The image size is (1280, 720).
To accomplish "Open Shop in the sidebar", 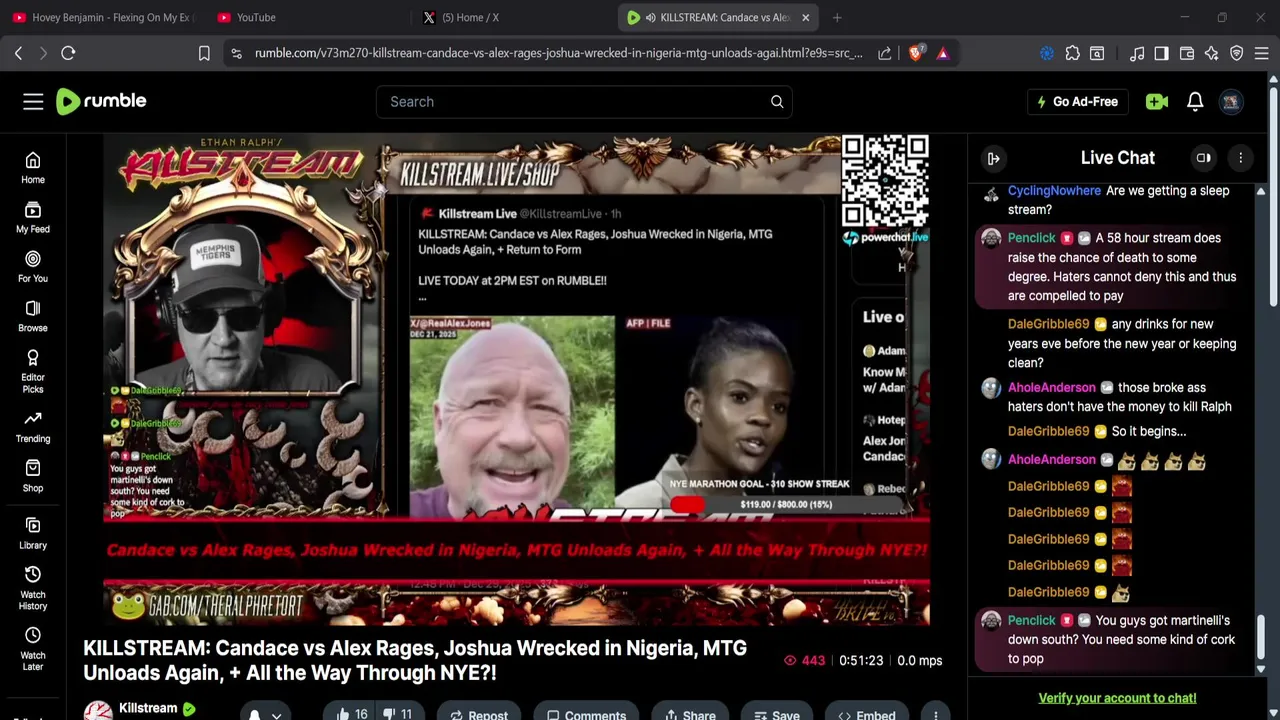I will [x=33, y=475].
